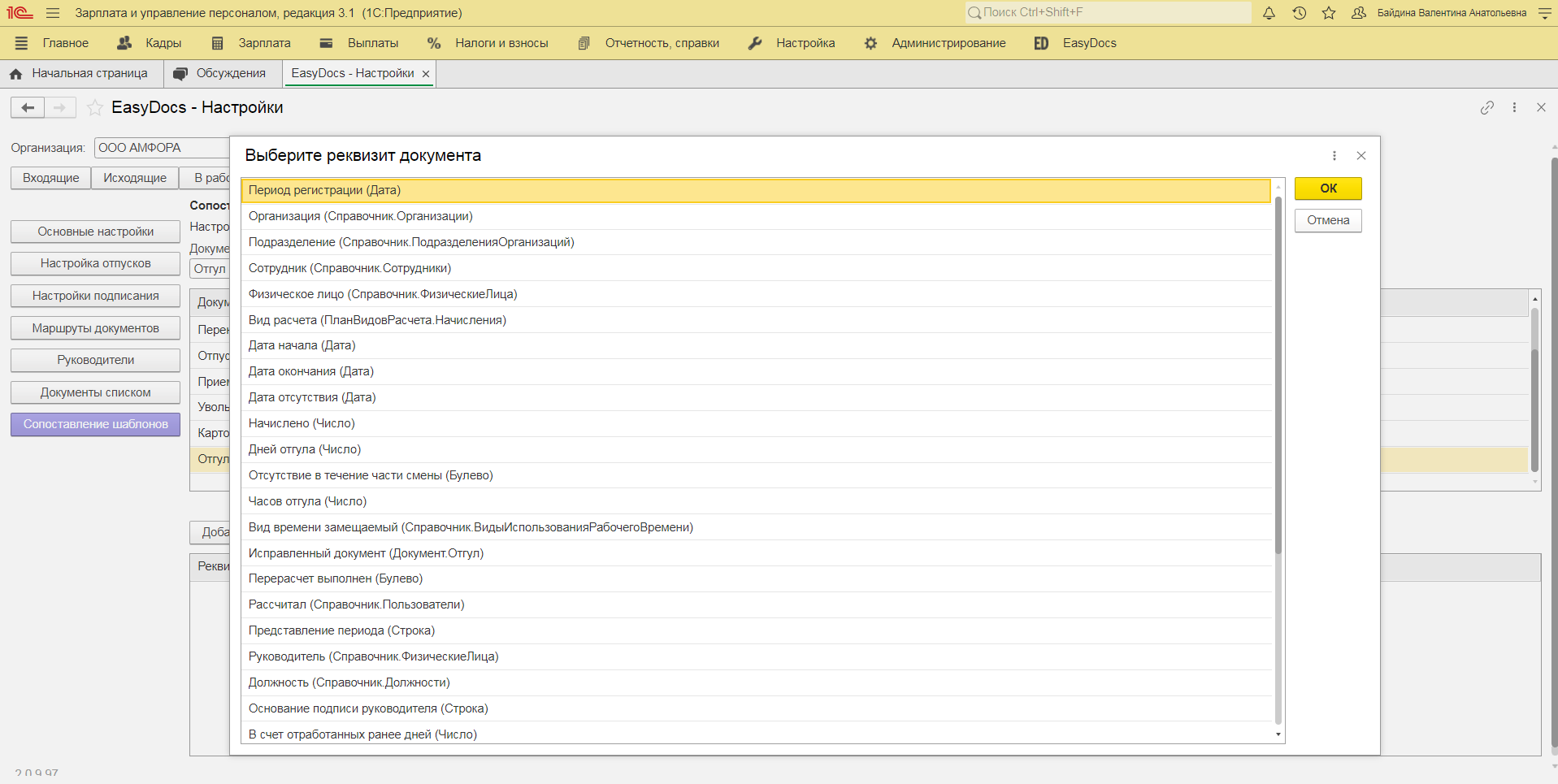Go to Начальная страница home tab

point(80,73)
